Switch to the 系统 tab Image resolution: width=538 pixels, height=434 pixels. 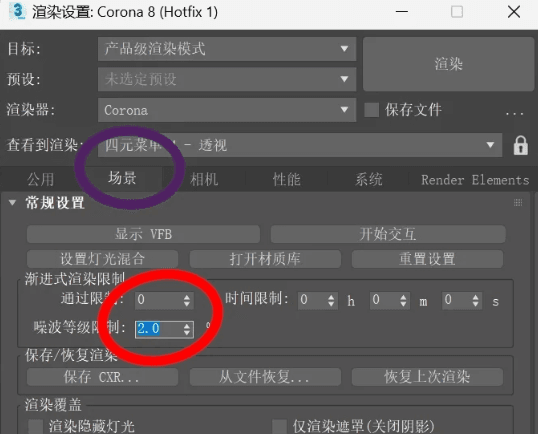pyautogui.click(x=369, y=179)
